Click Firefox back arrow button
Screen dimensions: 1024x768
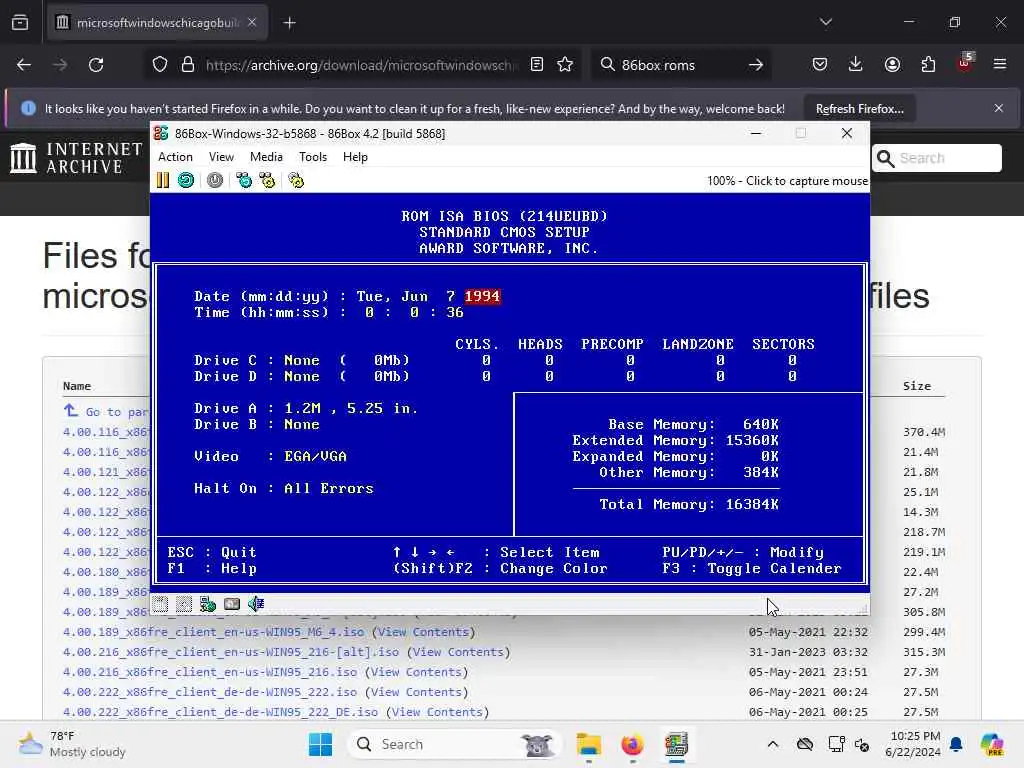pos(24,65)
